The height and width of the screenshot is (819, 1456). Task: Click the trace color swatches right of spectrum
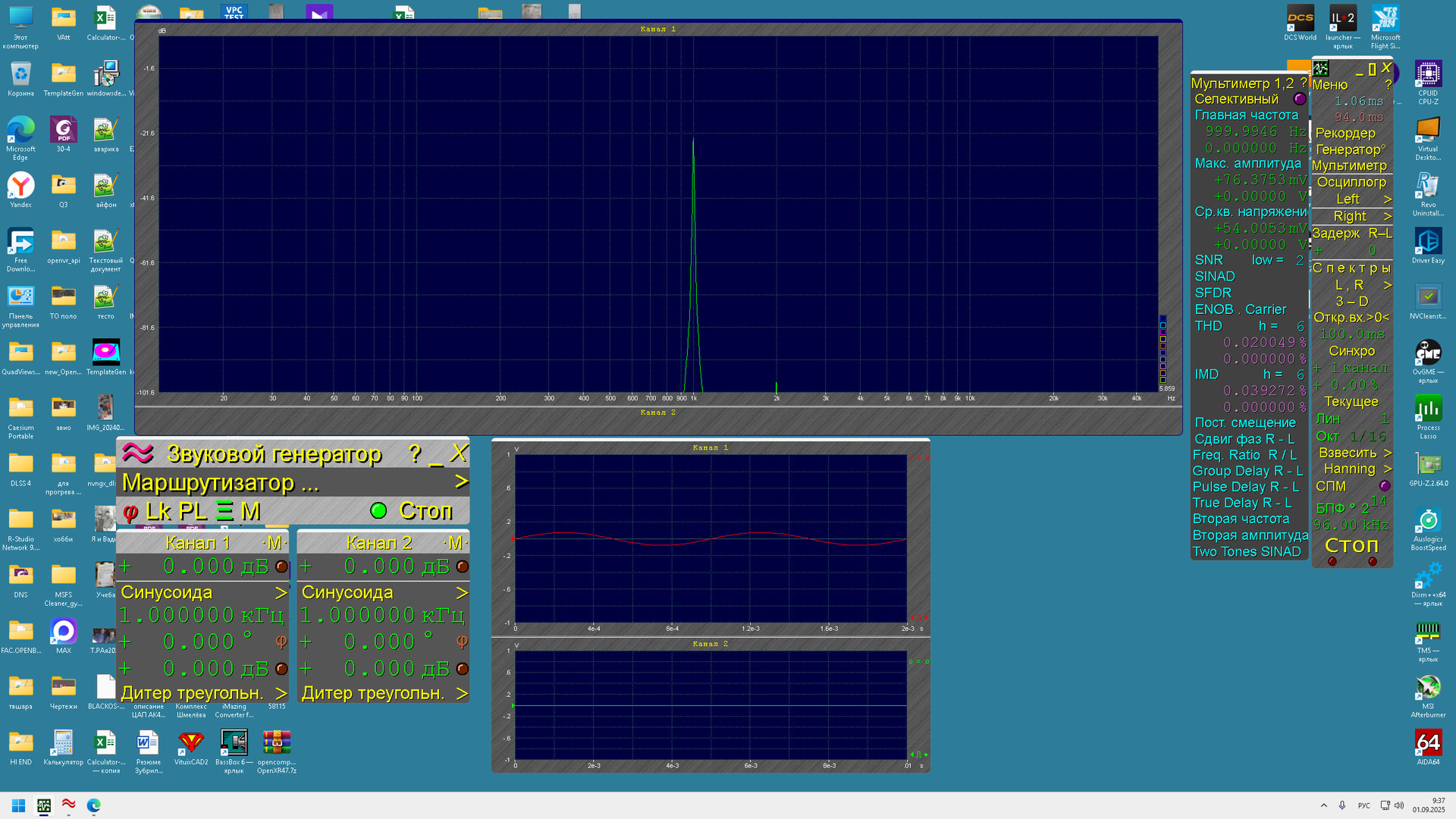coord(1163,349)
